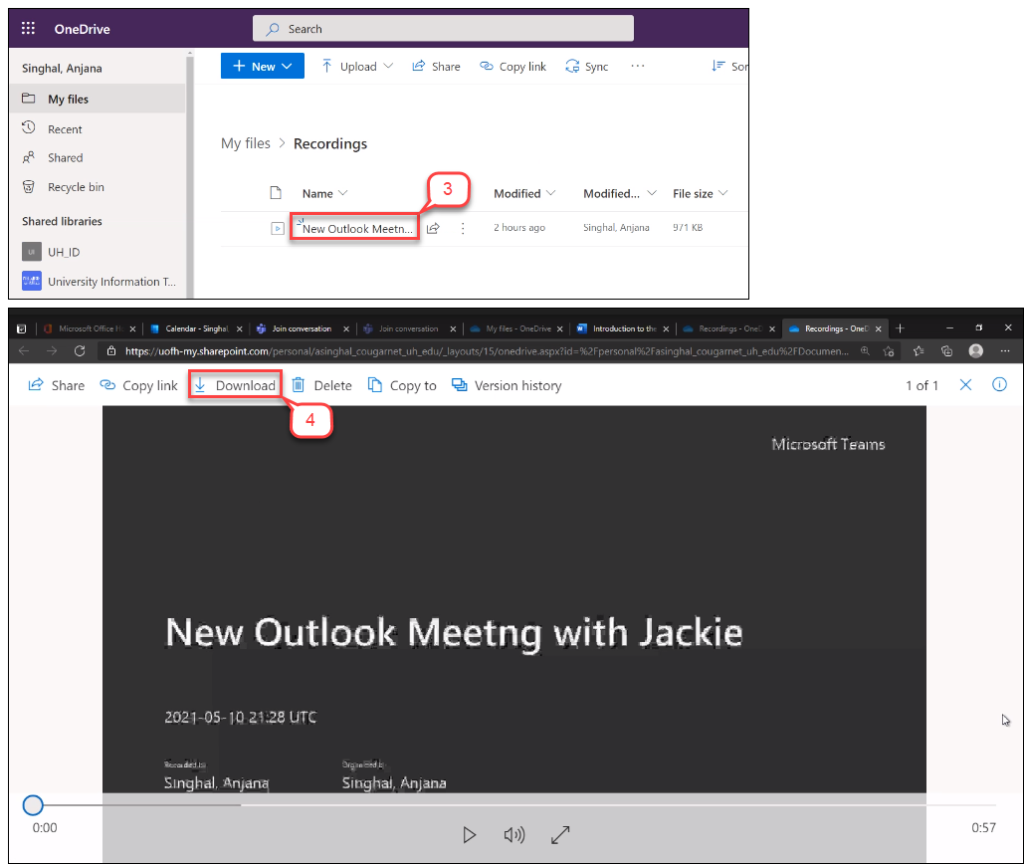Click the OneDrive search box

click(x=443, y=29)
